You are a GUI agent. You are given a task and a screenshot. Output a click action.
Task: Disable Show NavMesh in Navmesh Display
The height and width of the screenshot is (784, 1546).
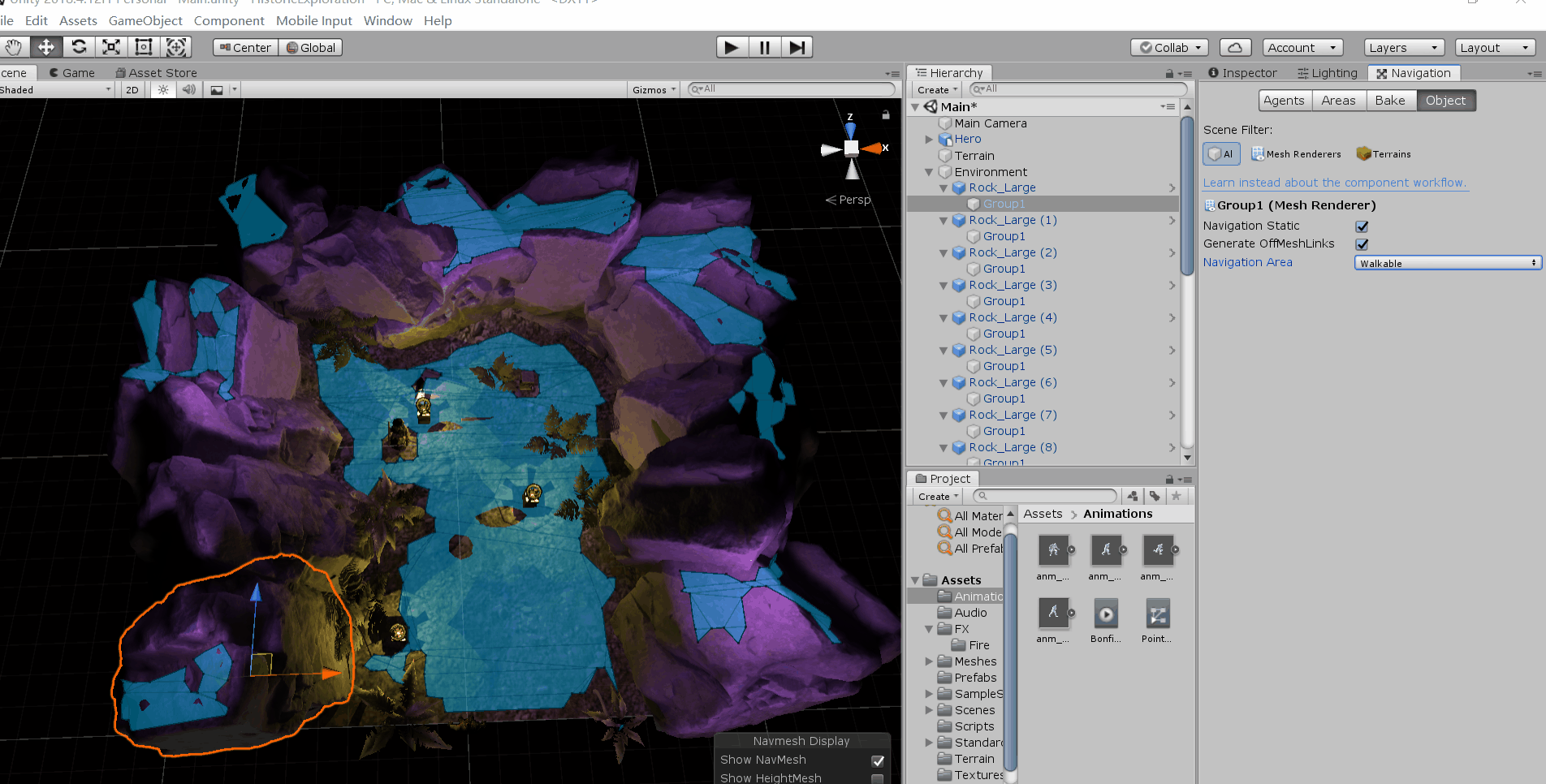(x=878, y=761)
